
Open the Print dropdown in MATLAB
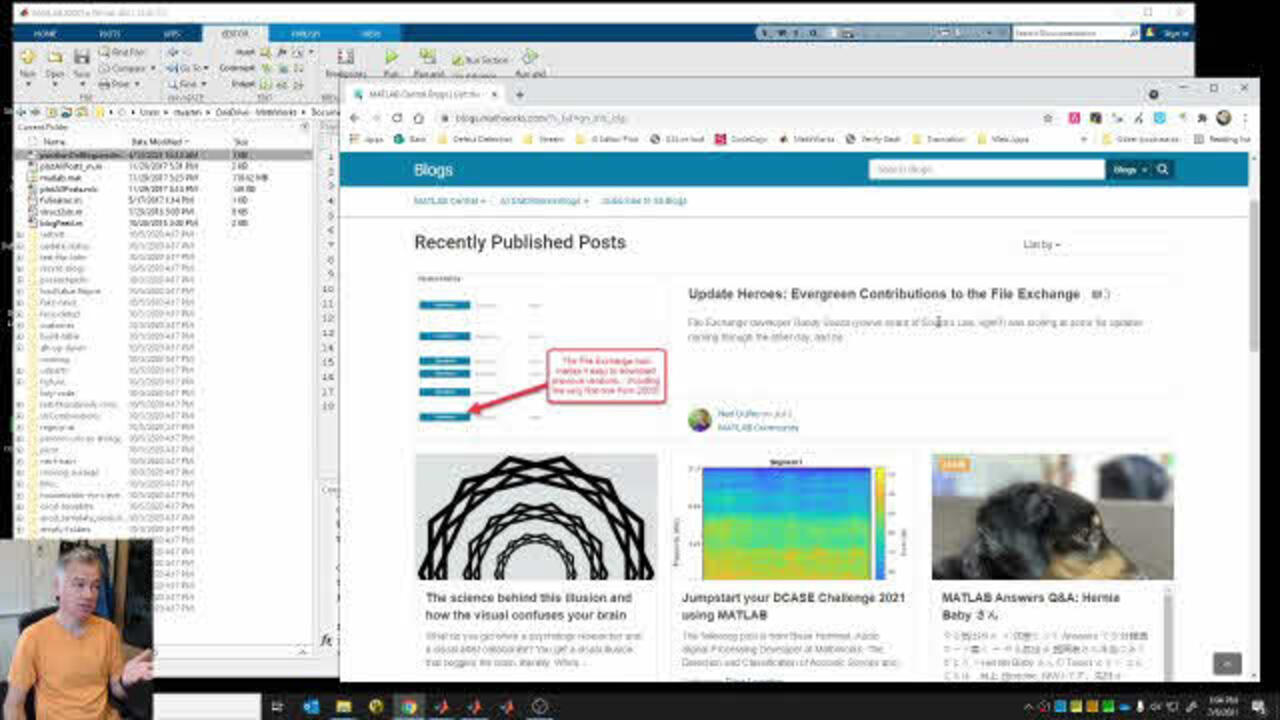(118, 84)
